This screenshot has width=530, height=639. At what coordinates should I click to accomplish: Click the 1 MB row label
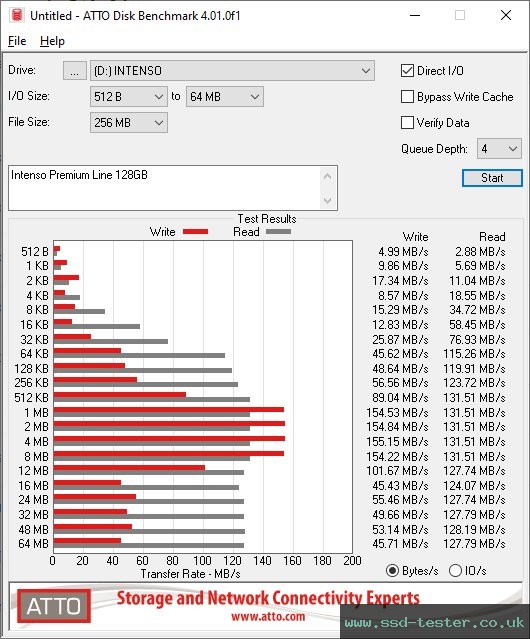coord(37,413)
